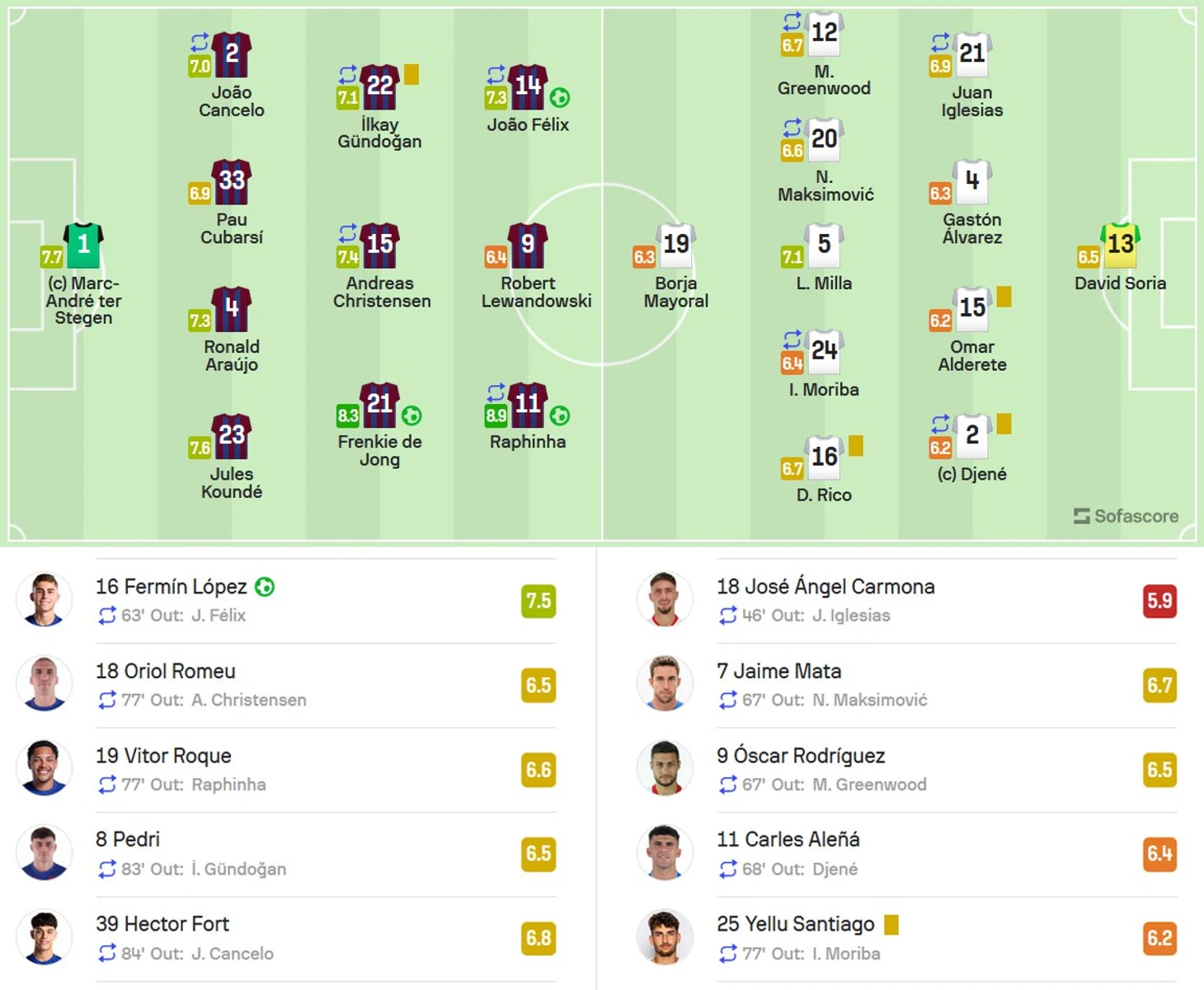Viewport: 1204px width, 990px height.
Task: Open Oriol Romeu's player photo
Action: [44, 685]
